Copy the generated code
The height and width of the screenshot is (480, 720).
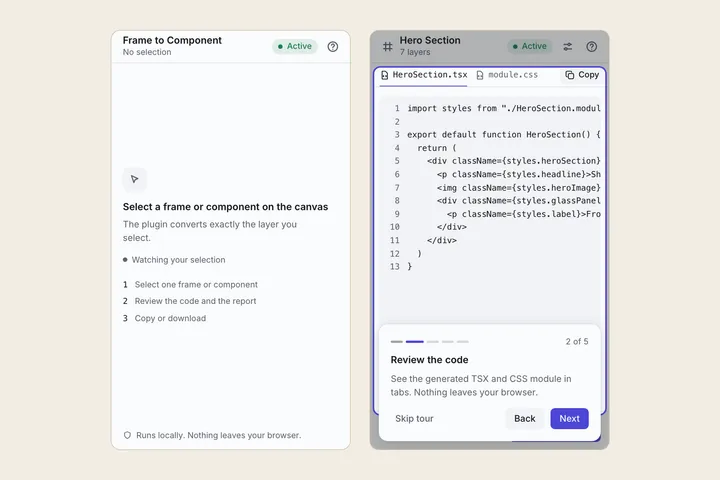pos(582,75)
